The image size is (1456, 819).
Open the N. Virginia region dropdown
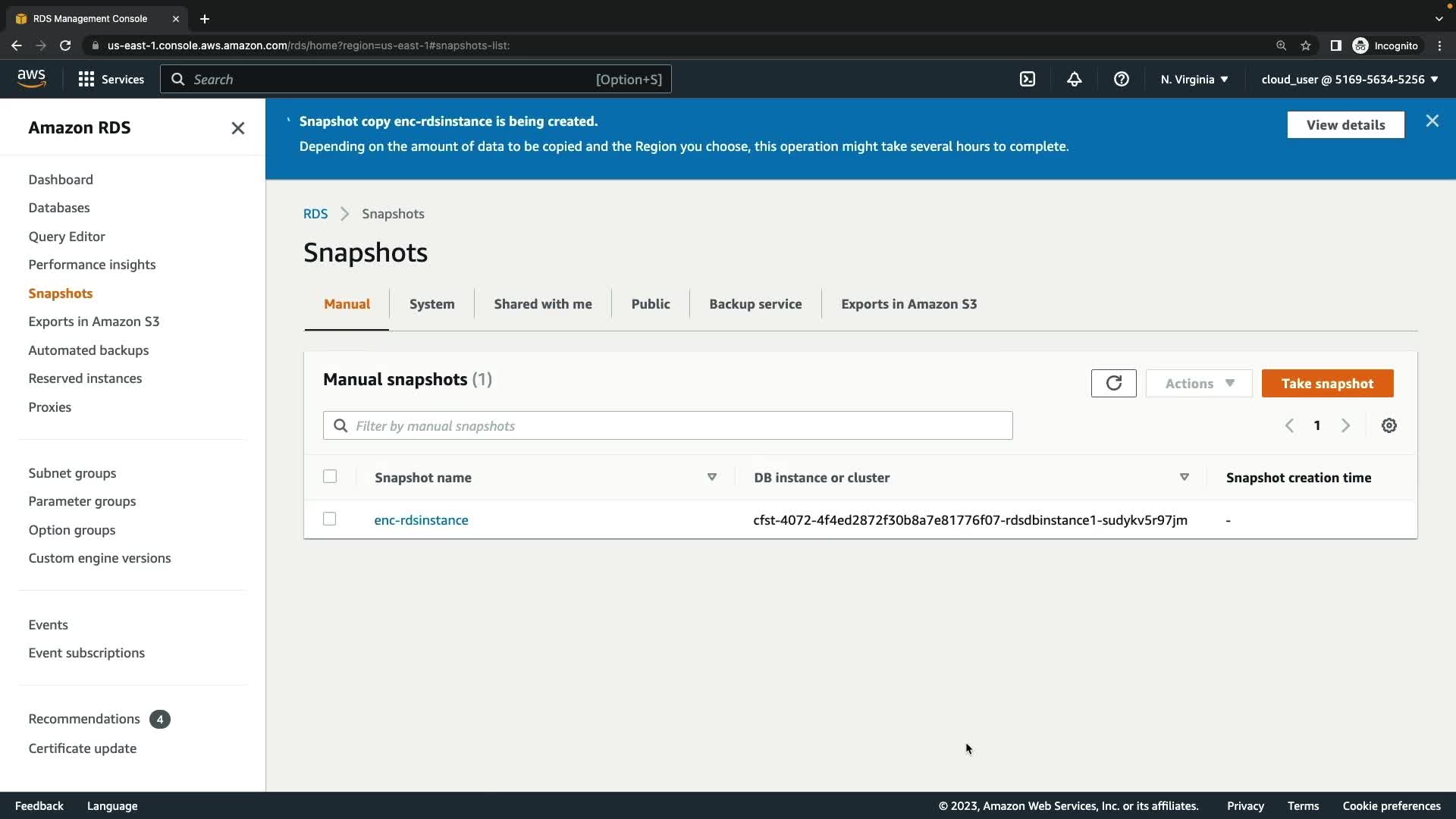click(x=1194, y=79)
